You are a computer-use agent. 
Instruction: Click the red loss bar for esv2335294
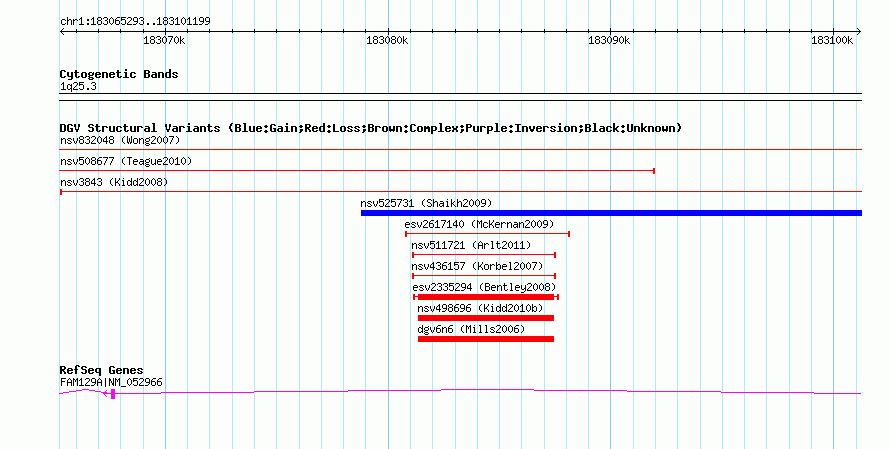pos(486,297)
